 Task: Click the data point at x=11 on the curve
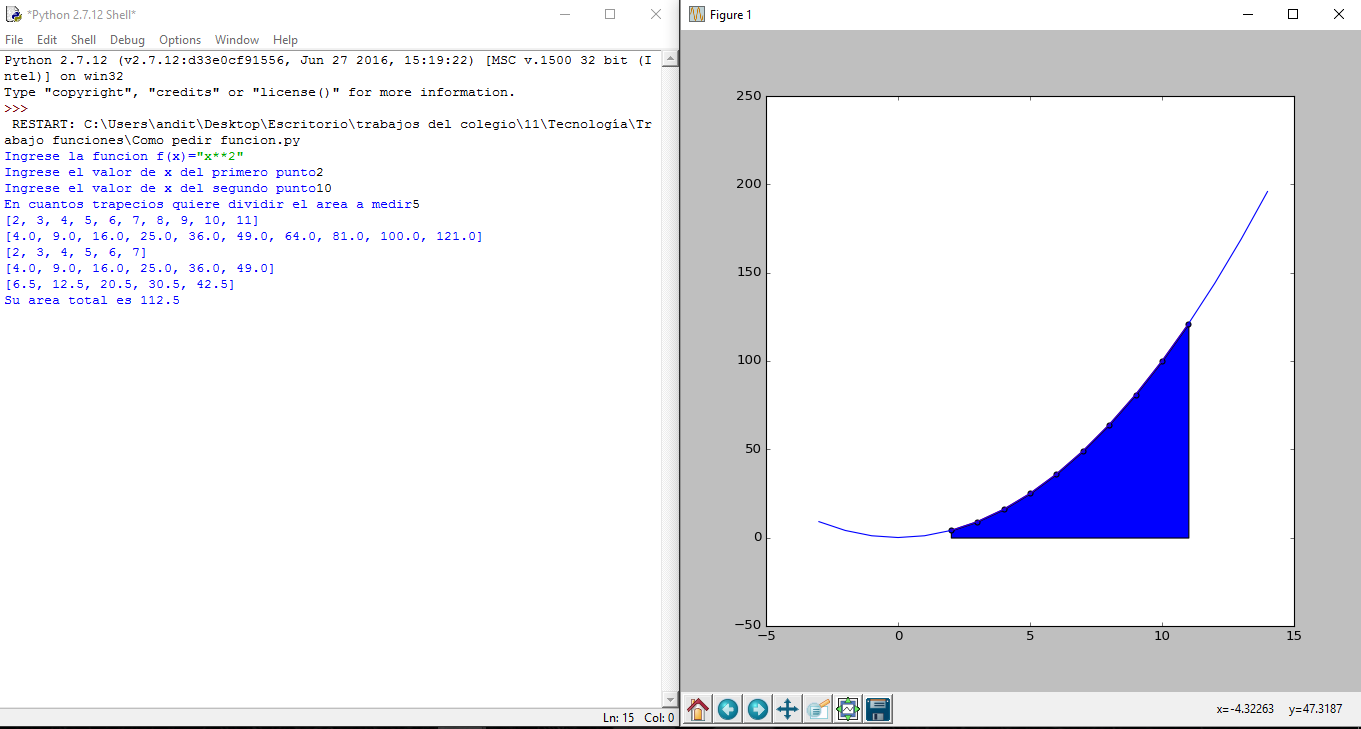(1188, 324)
